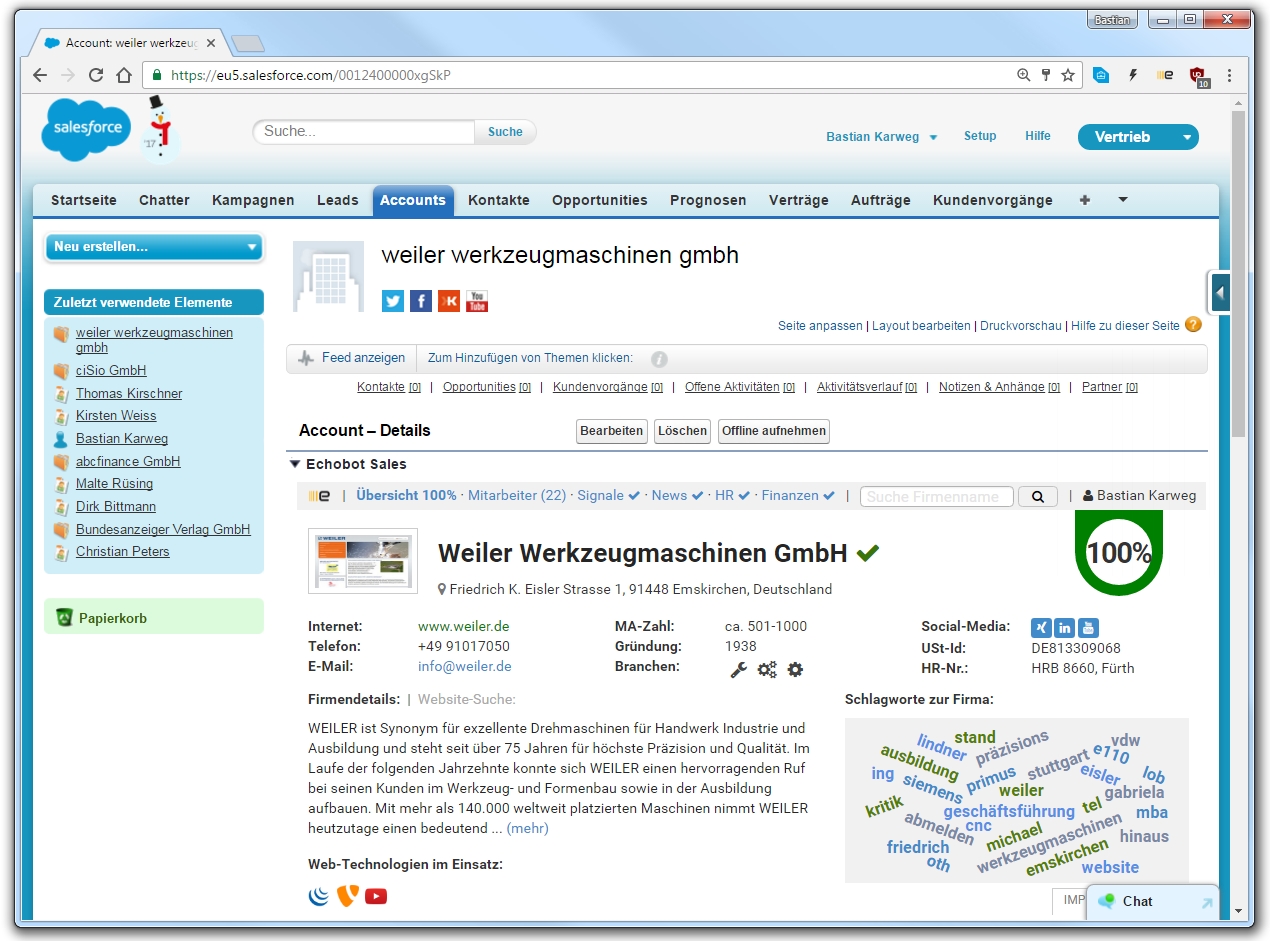Open the Opportunities tab
Viewport: 1270px width, 941px height.
pyautogui.click(x=600, y=200)
